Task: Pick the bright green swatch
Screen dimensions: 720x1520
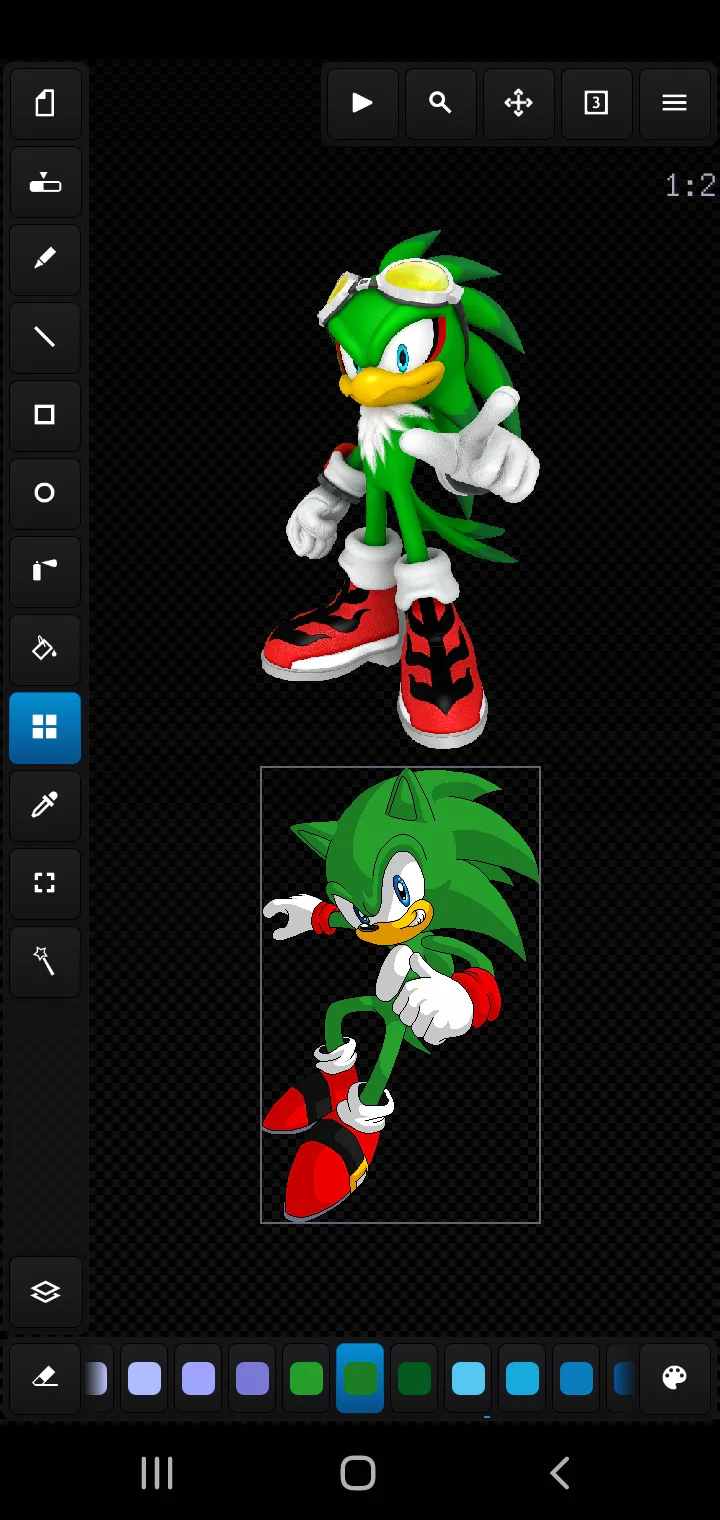Action: [x=307, y=1379]
